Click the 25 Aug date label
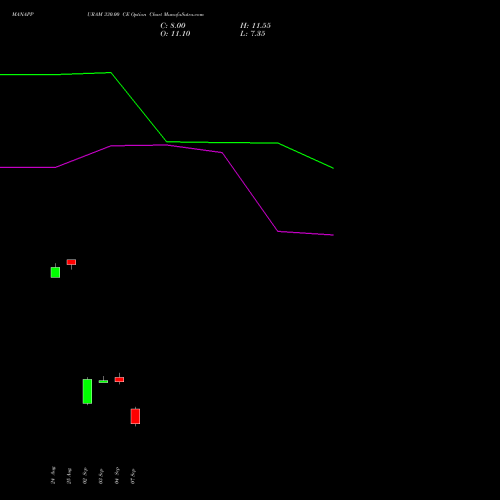 tap(69, 476)
